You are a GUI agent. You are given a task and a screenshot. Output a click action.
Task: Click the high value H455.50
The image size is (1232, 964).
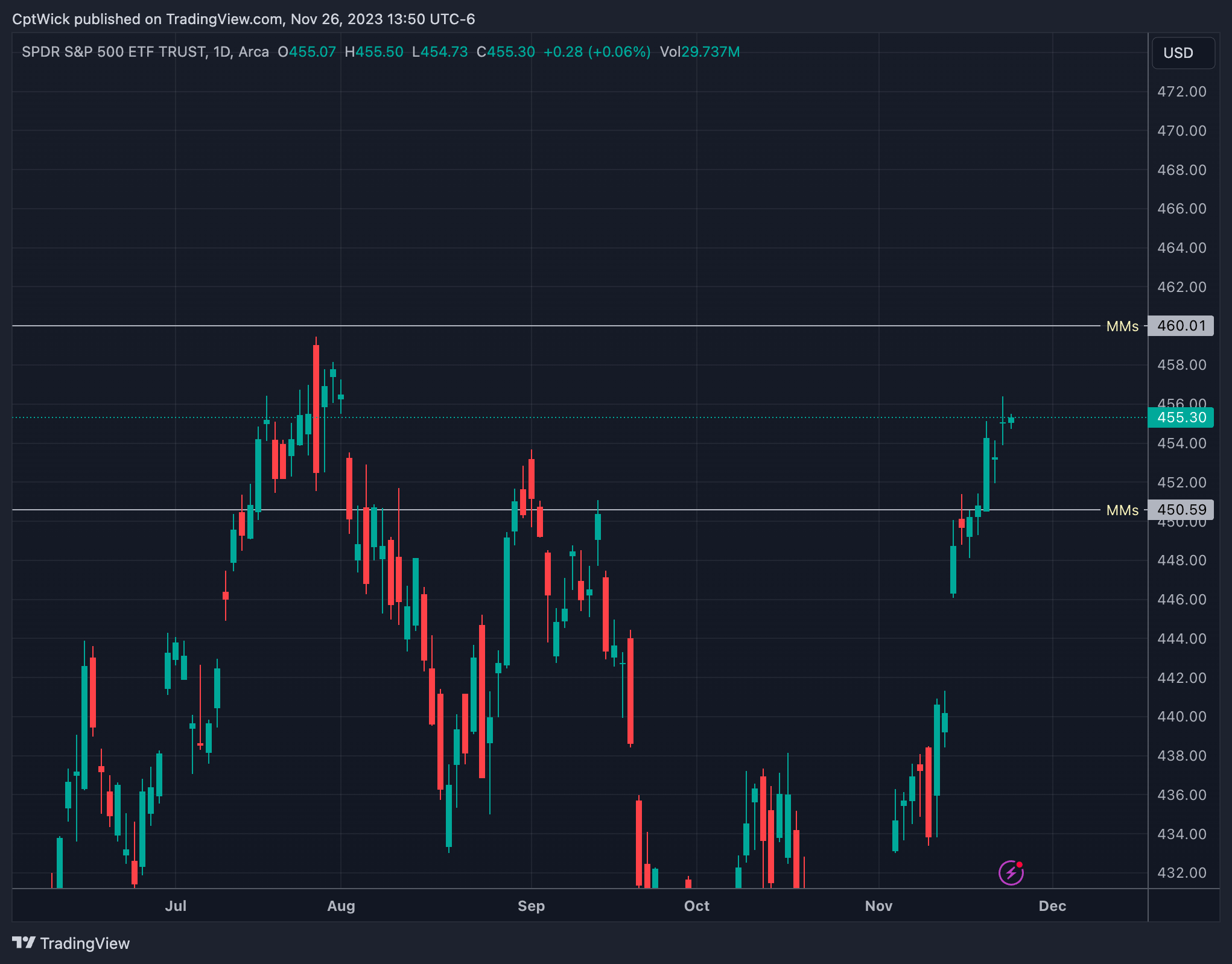click(x=374, y=52)
